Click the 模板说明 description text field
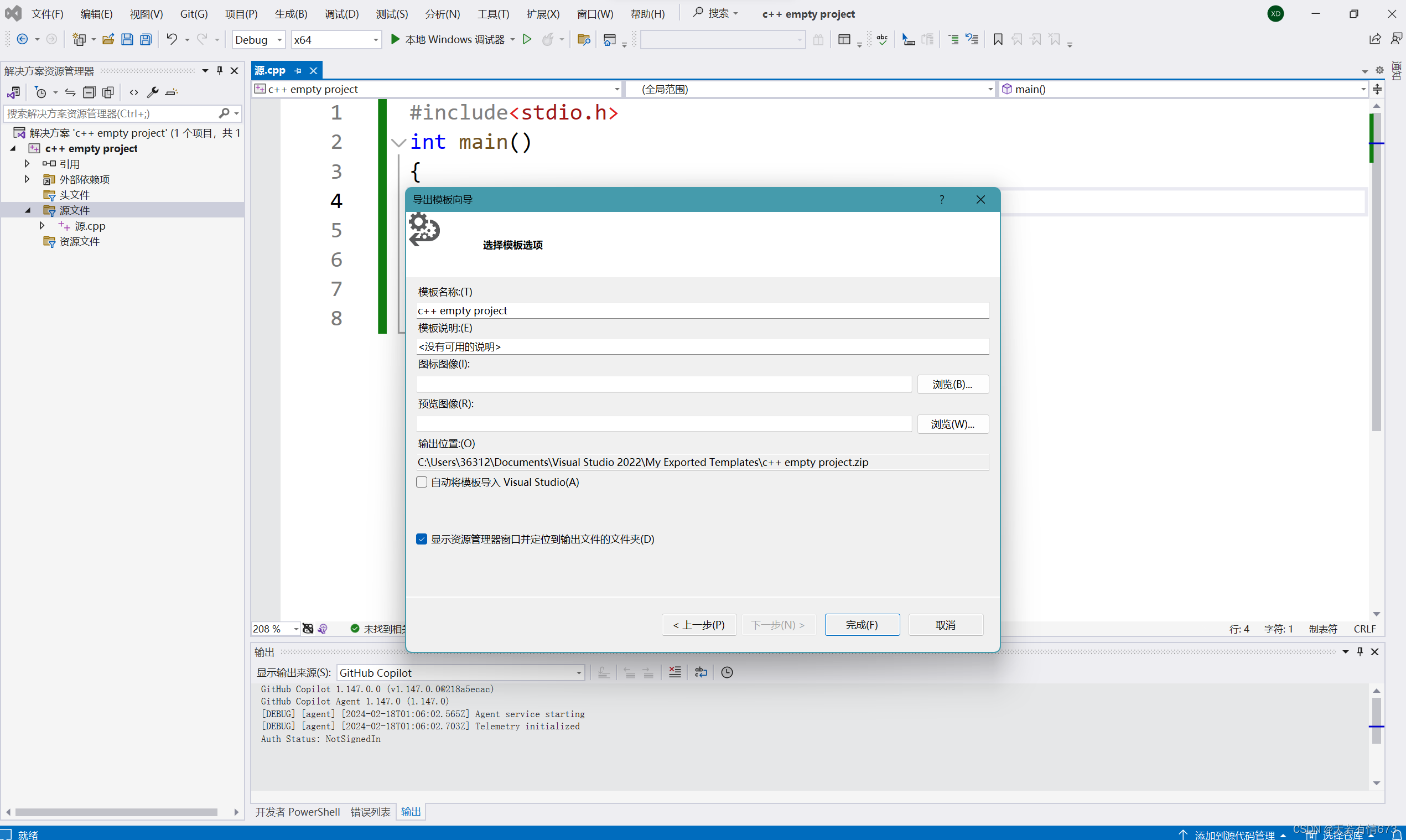1406x840 pixels. coord(702,346)
